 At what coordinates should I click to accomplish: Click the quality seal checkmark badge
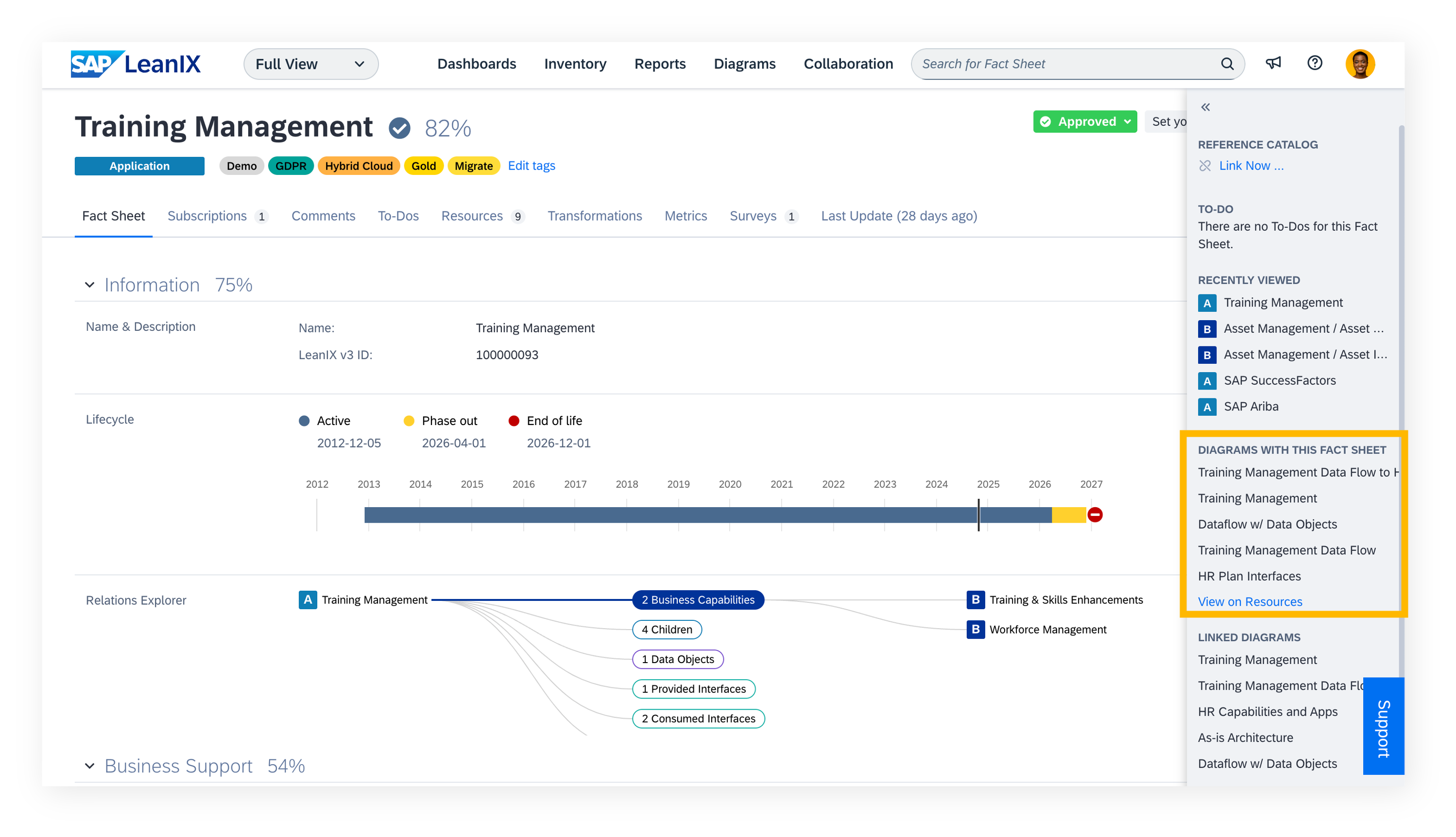pyautogui.click(x=399, y=128)
